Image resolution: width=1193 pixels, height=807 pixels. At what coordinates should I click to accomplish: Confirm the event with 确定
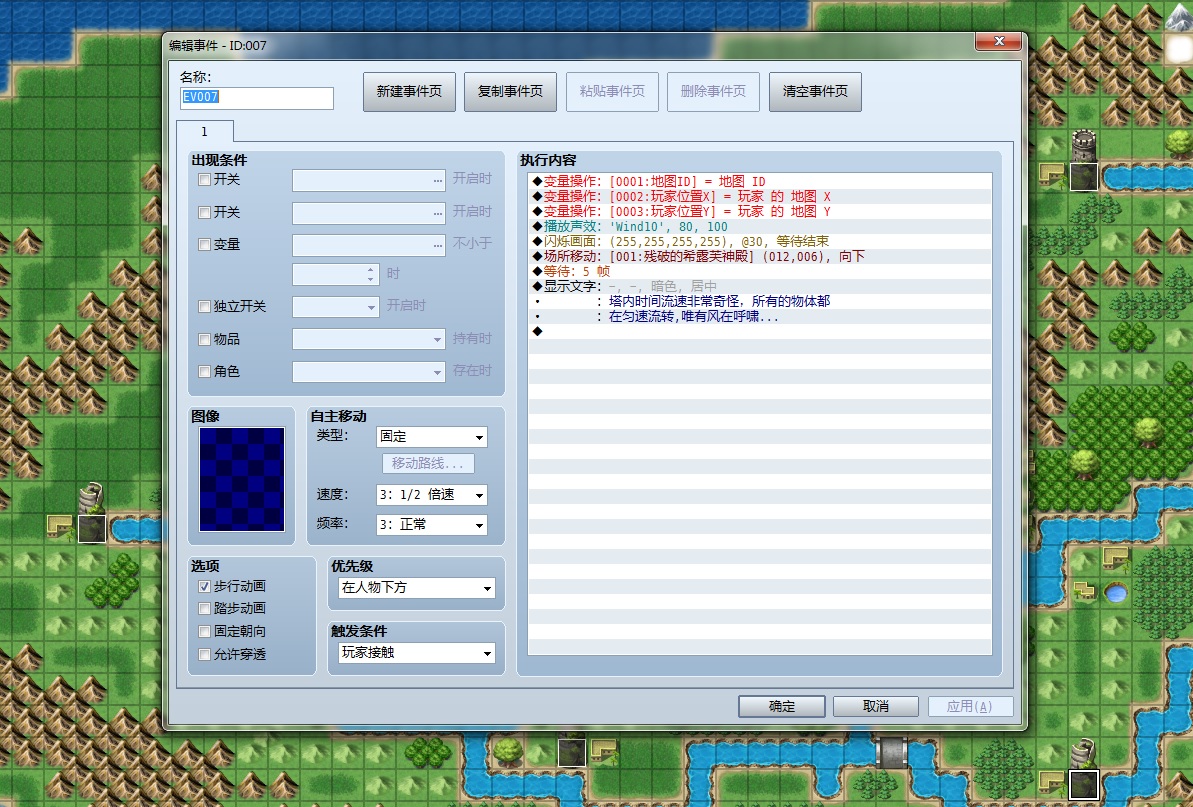pyautogui.click(x=782, y=707)
